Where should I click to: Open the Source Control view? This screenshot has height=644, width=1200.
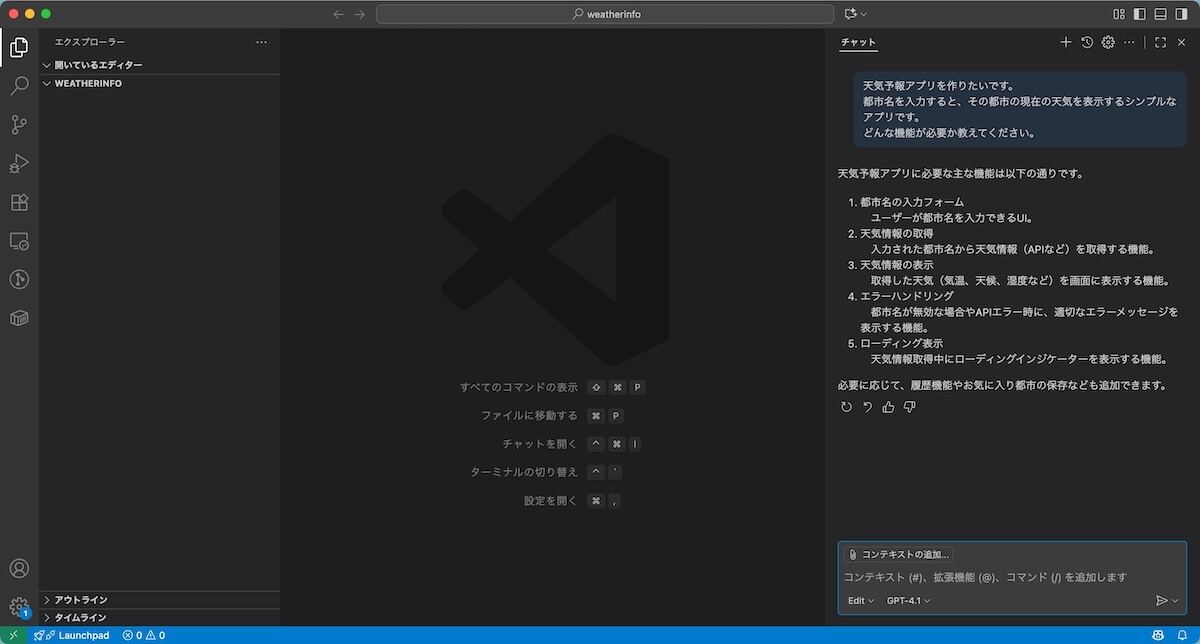click(19, 125)
